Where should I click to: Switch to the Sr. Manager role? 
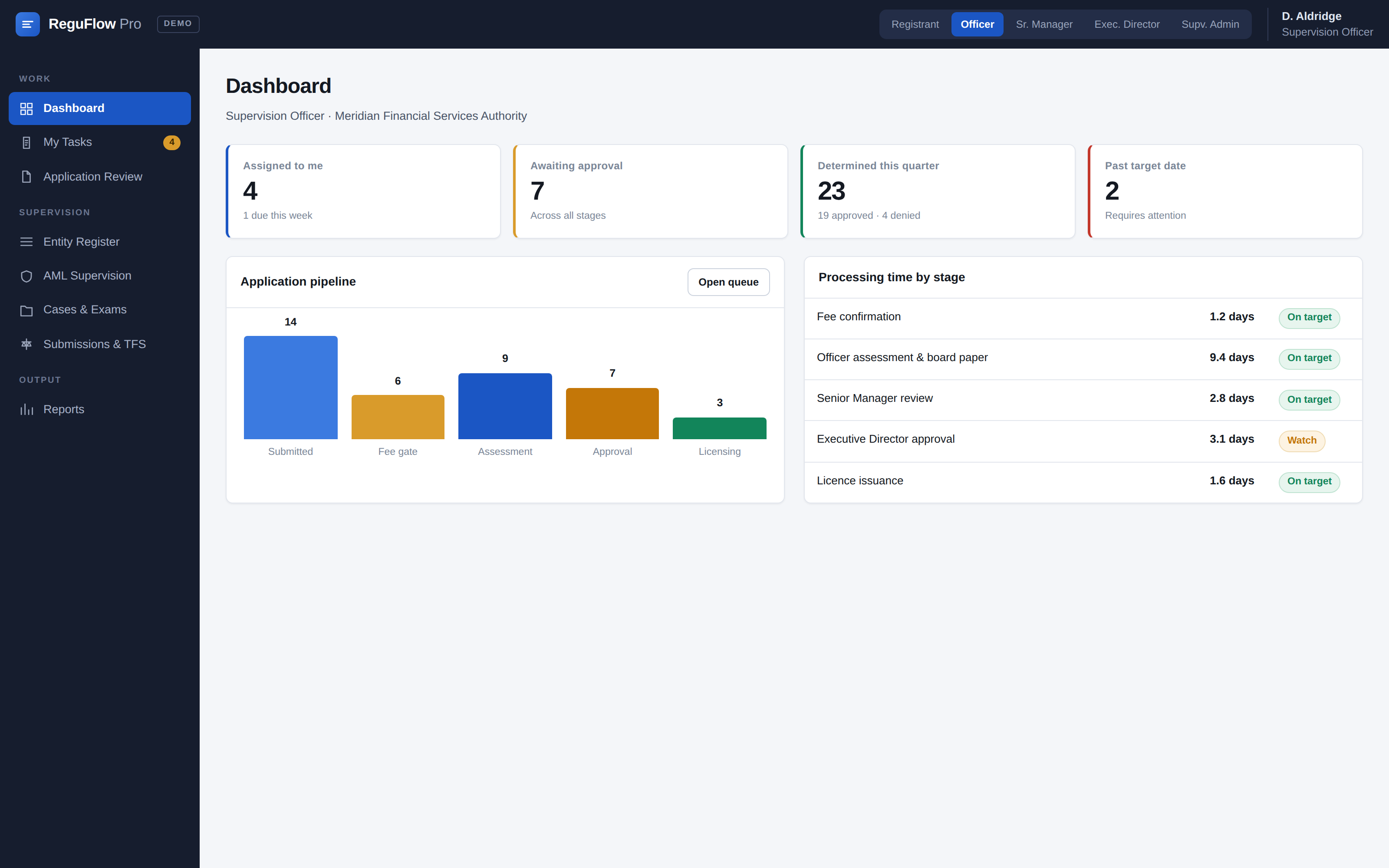coord(1043,24)
